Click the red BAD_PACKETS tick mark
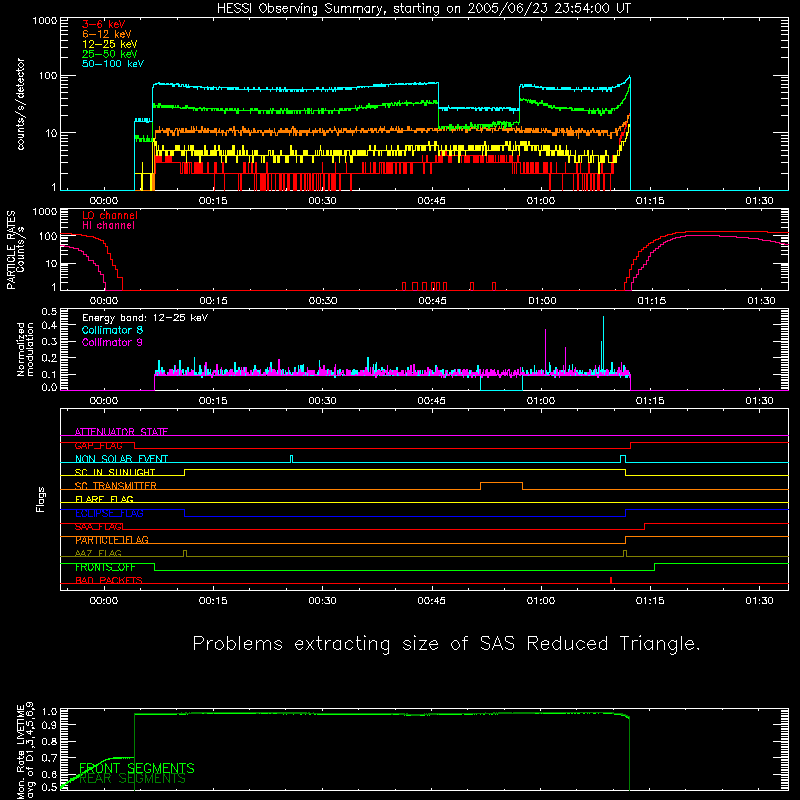 [x=611, y=580]
